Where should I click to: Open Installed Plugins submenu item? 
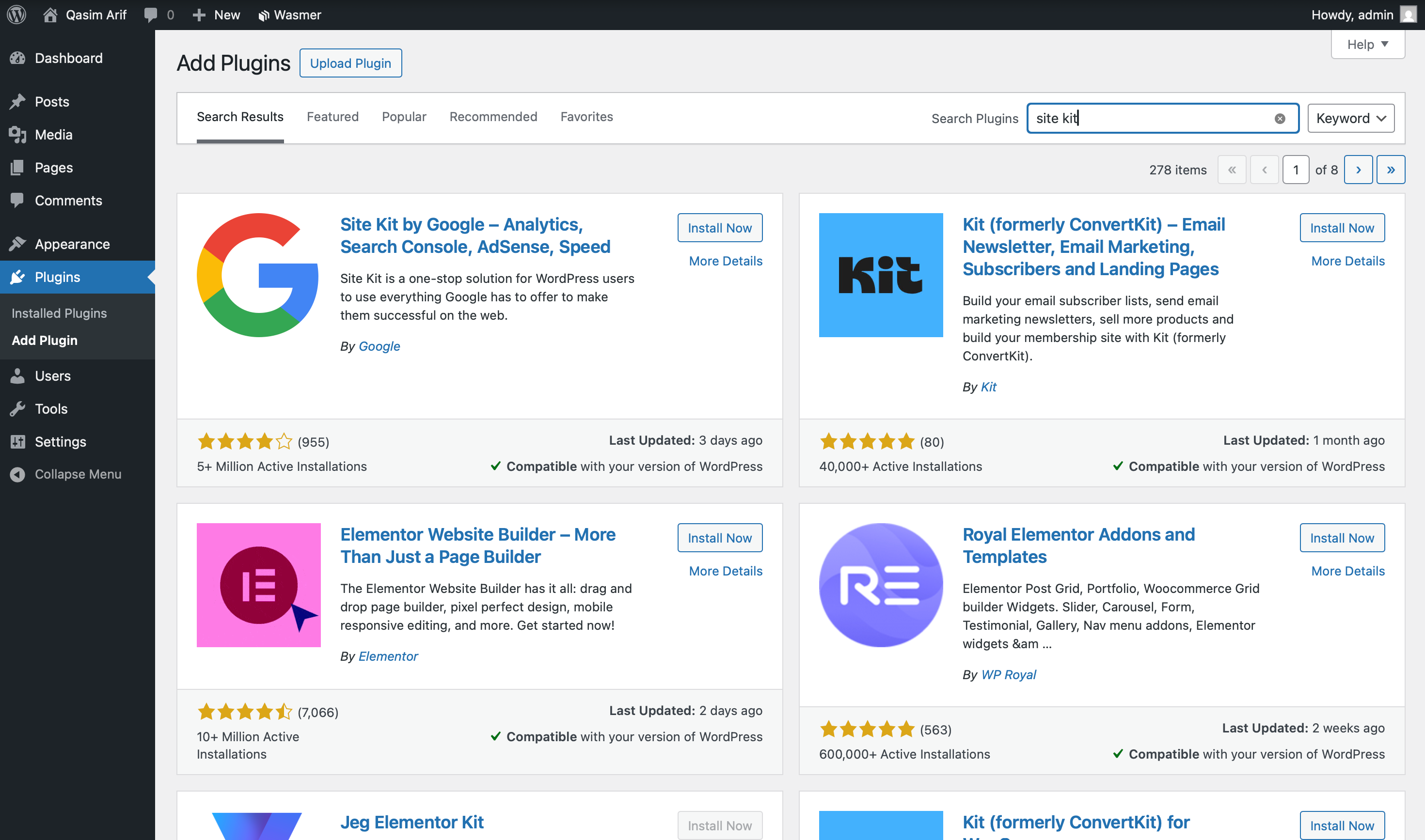click(x=59, y=313)
